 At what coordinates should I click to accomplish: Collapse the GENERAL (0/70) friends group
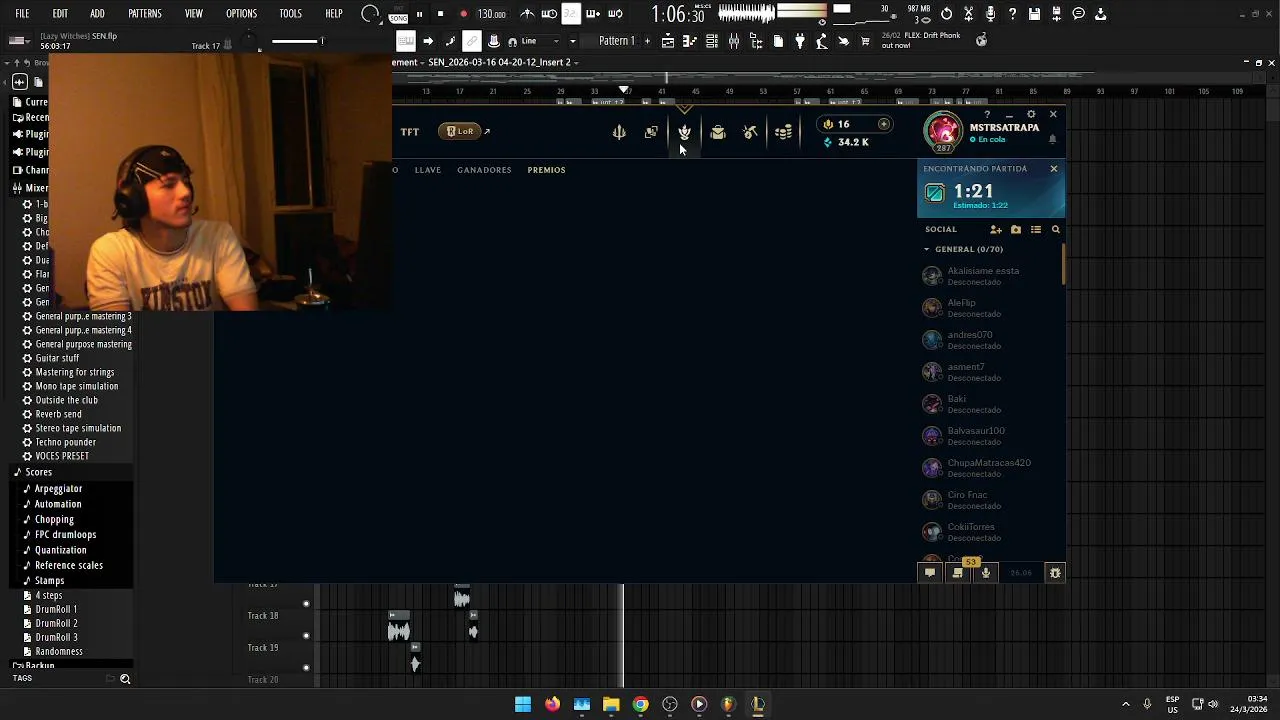[x=963, y=249]
